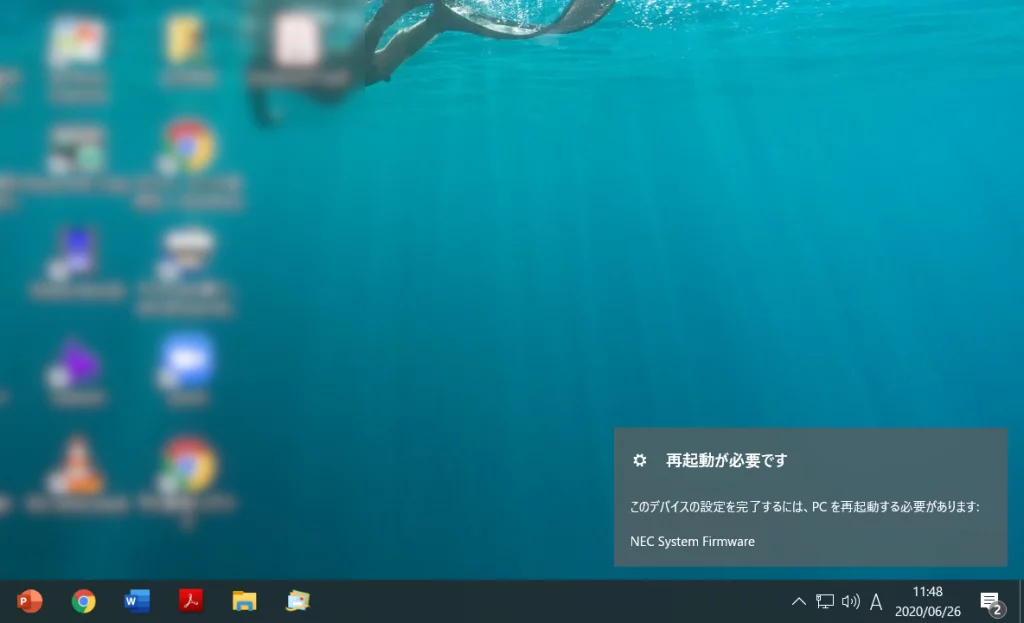Open PowerPoint from the taskbar
The image size is (1024, 623).
[x=30, y=601]
